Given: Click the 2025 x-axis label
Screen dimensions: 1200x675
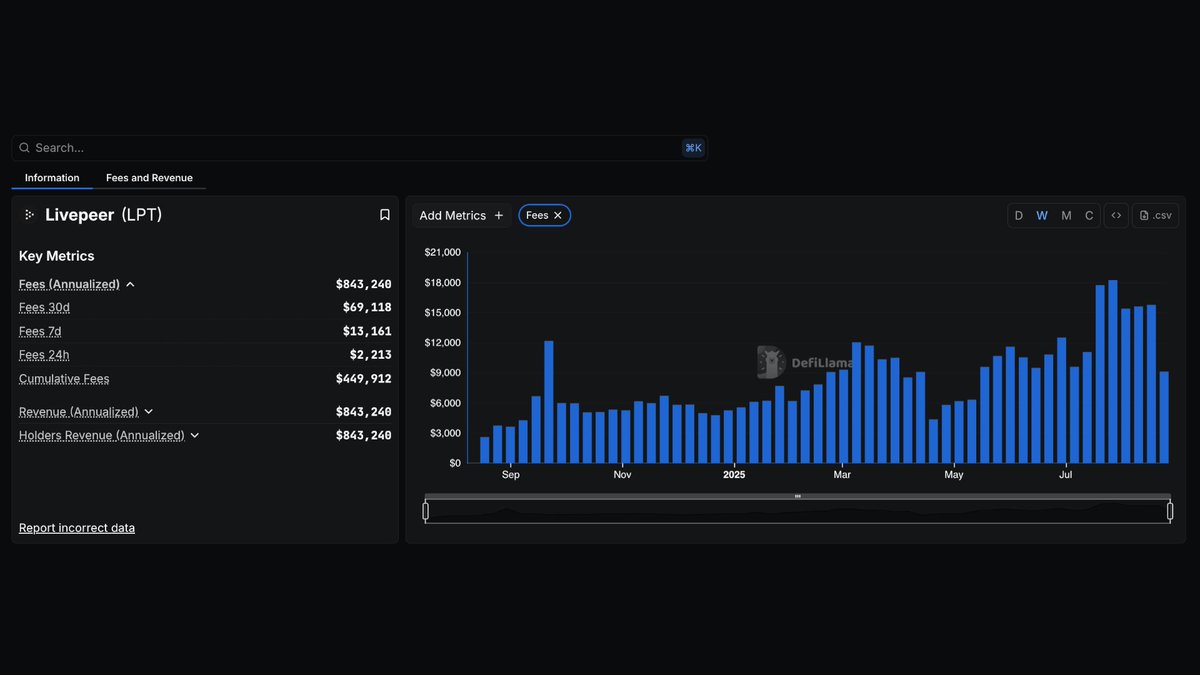Looking at the screenshot, I should click(x=734, y=475).
